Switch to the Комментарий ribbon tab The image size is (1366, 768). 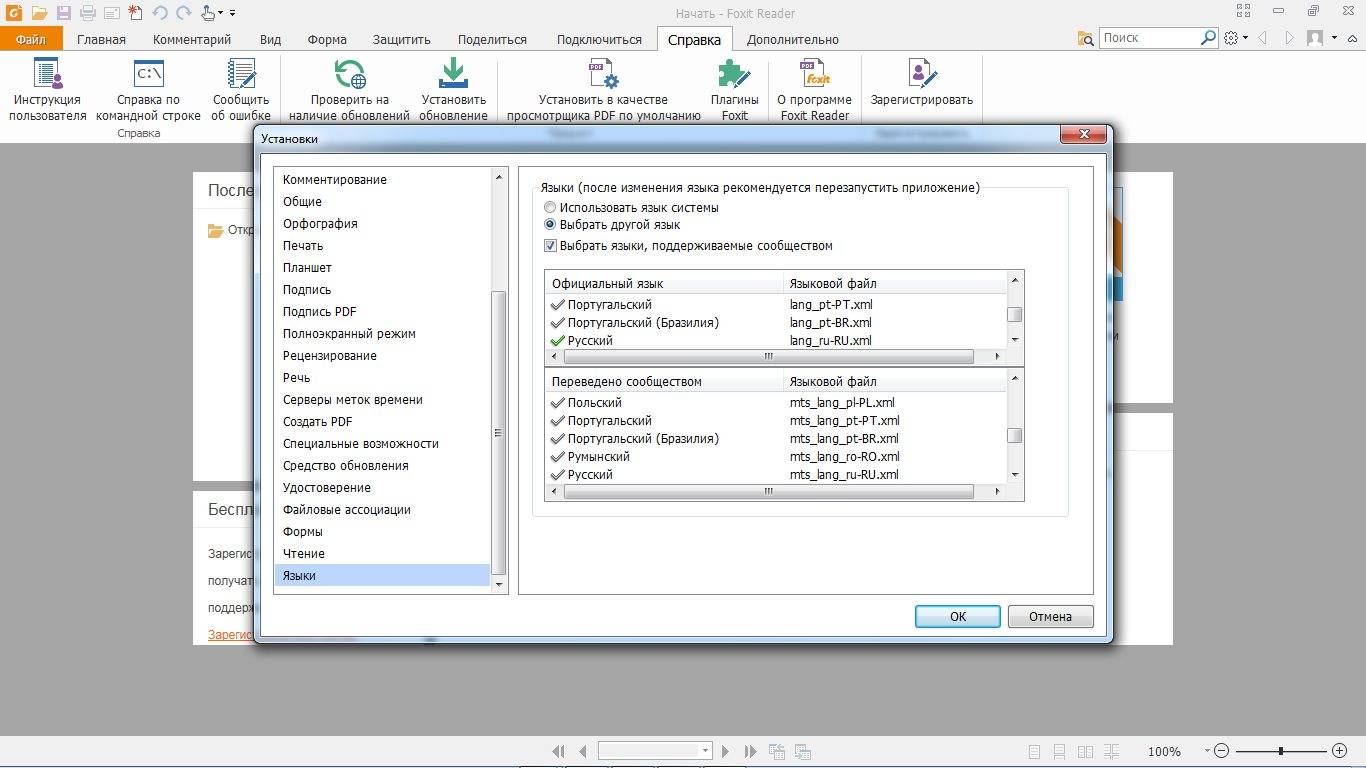[x=192, y=39]
